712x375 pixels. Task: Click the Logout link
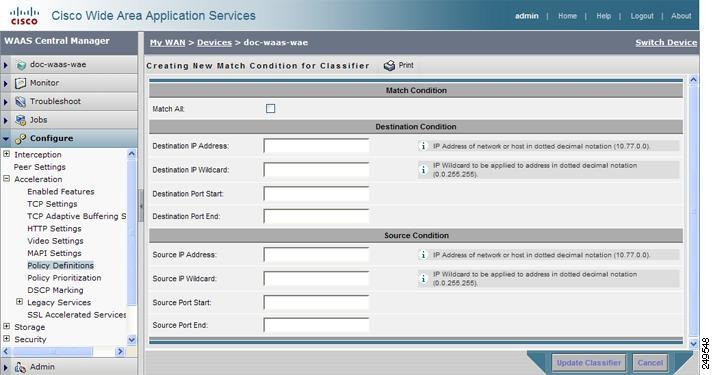(x=642, y=16)
